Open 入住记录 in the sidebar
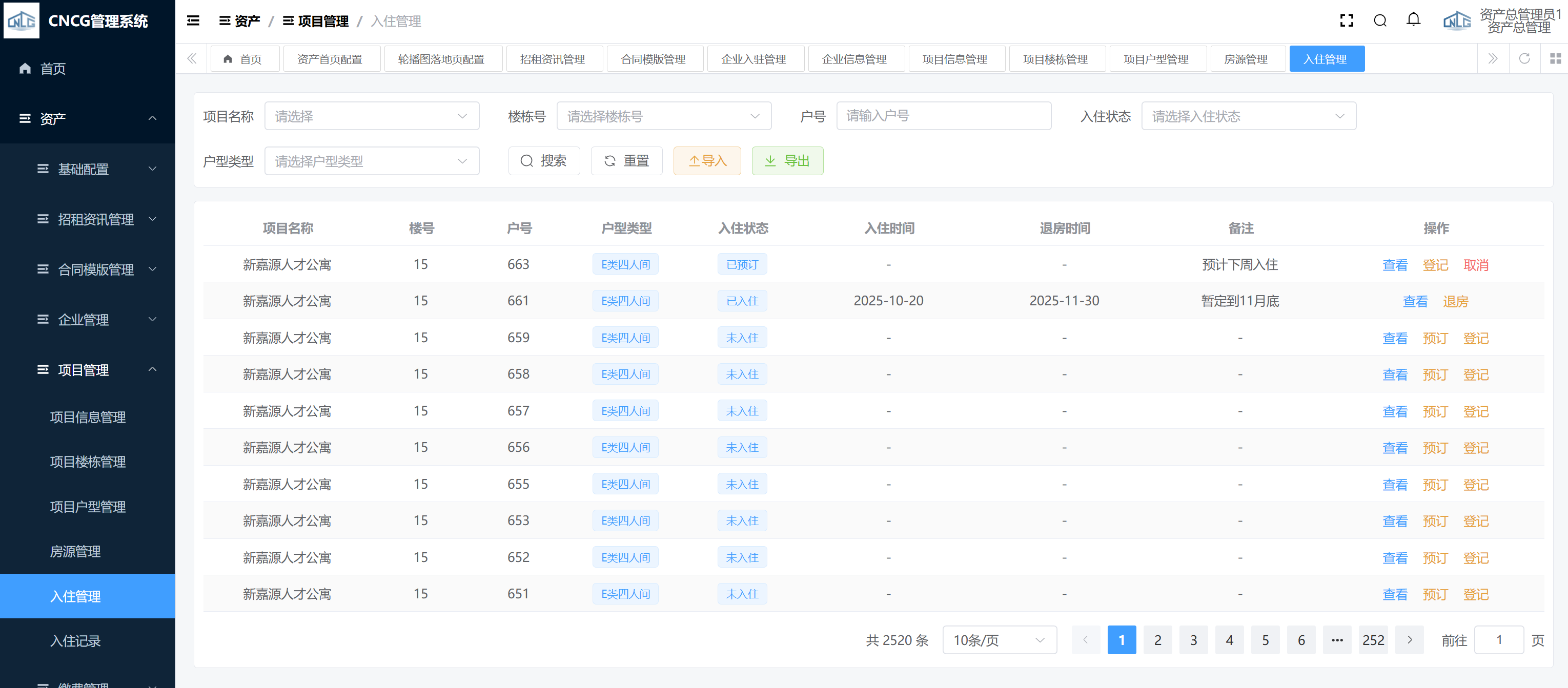 coord(75,640)
